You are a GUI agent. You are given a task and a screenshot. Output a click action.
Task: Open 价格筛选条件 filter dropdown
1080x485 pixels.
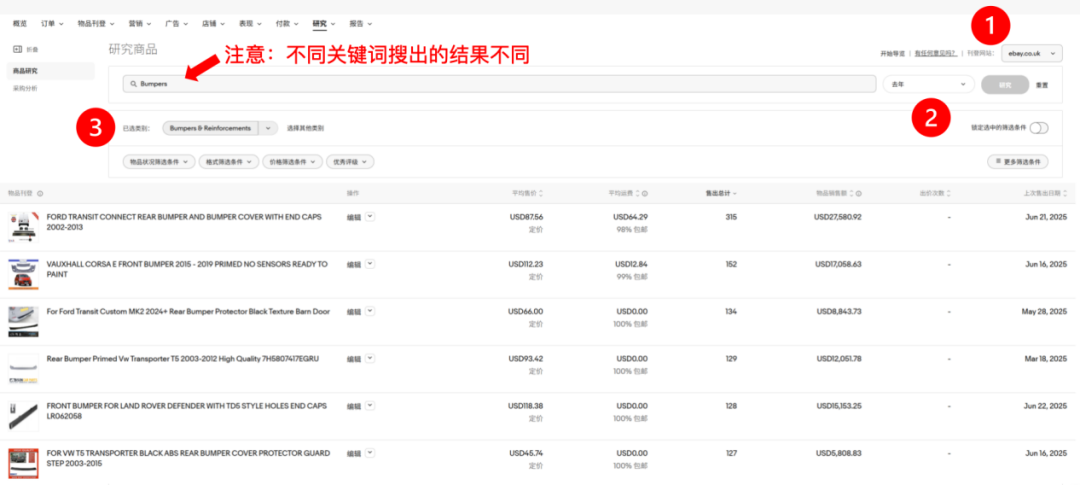pos(293,162)
